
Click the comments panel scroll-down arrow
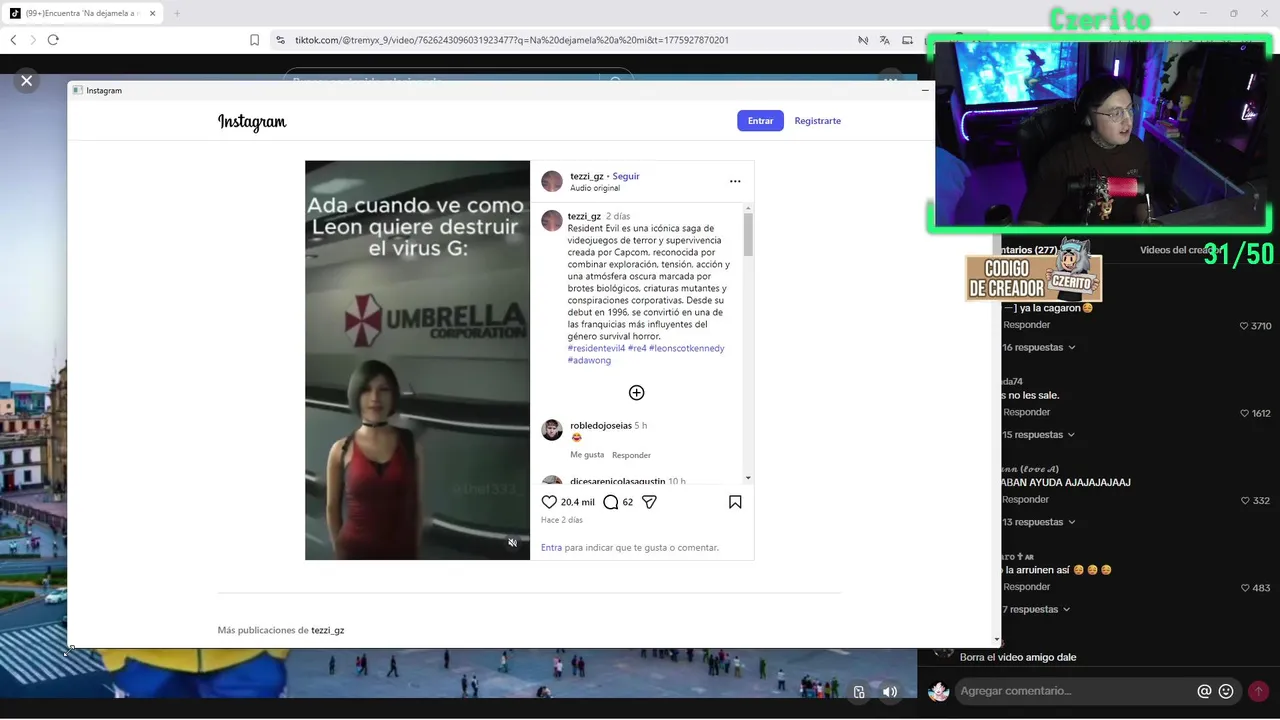click(x=748, y=478)
